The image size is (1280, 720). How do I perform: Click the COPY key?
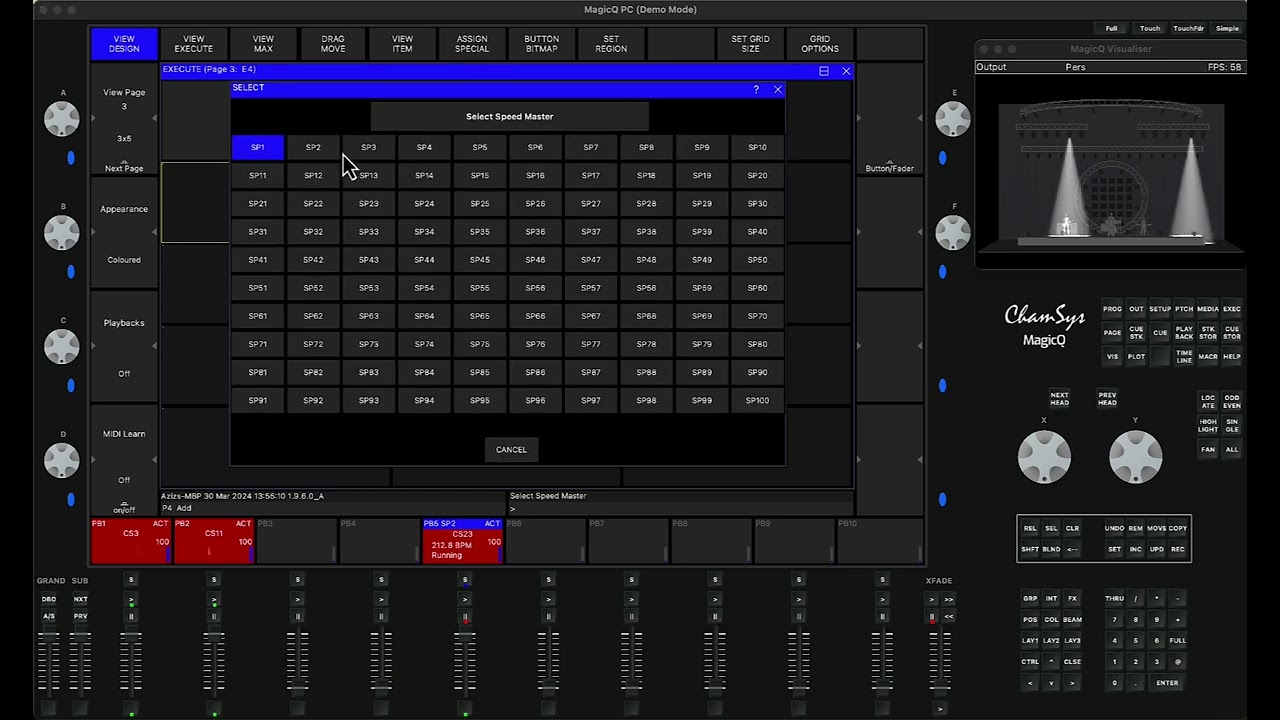1178,528
